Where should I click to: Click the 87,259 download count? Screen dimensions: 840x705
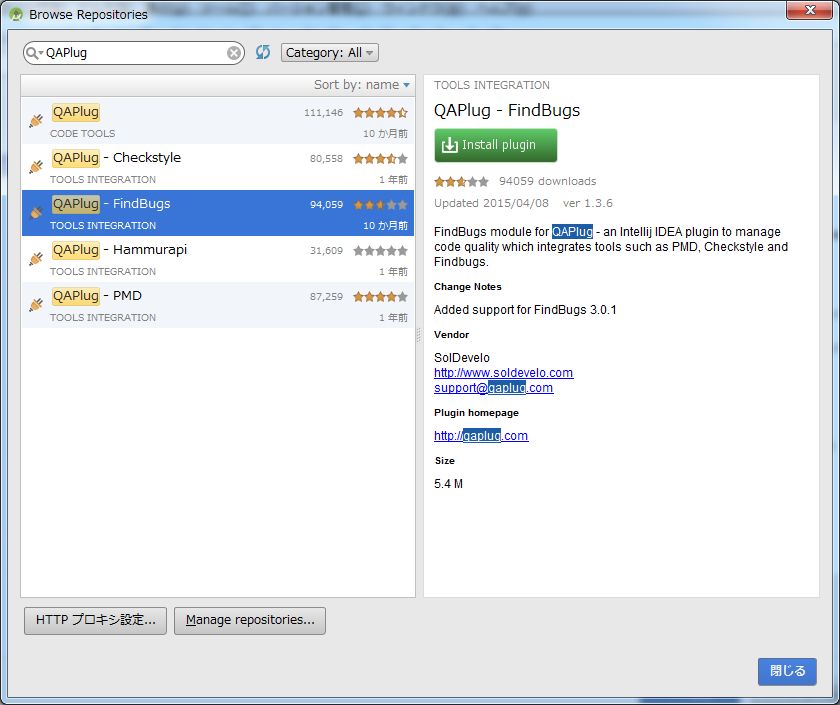point(326,297)
